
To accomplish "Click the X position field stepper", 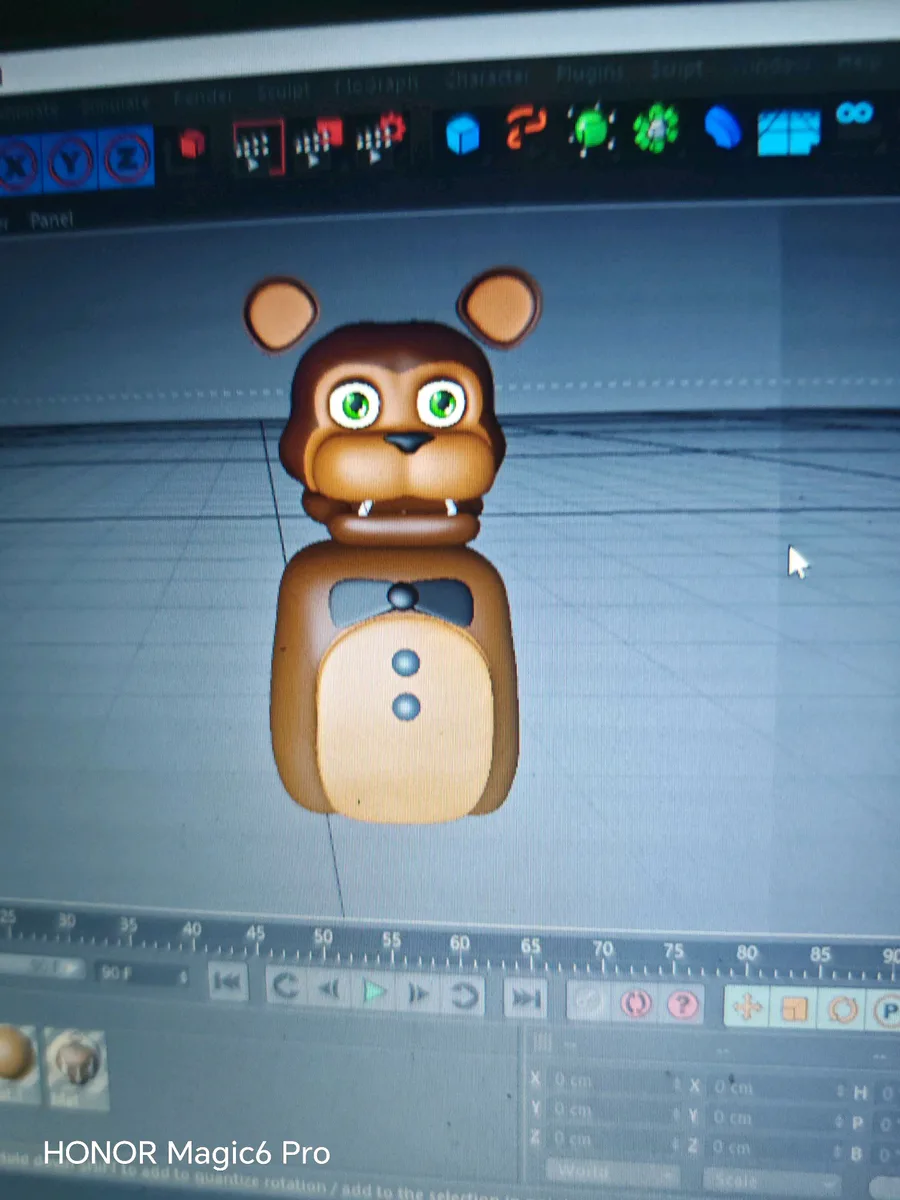I will coord(679,1084).
